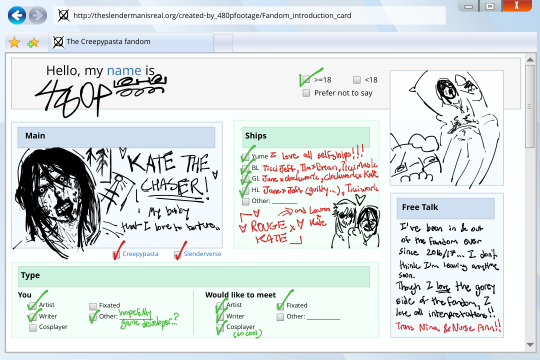Maximize the browser window
The width and height of the screenshot is (540, 360).
point(490,6)
